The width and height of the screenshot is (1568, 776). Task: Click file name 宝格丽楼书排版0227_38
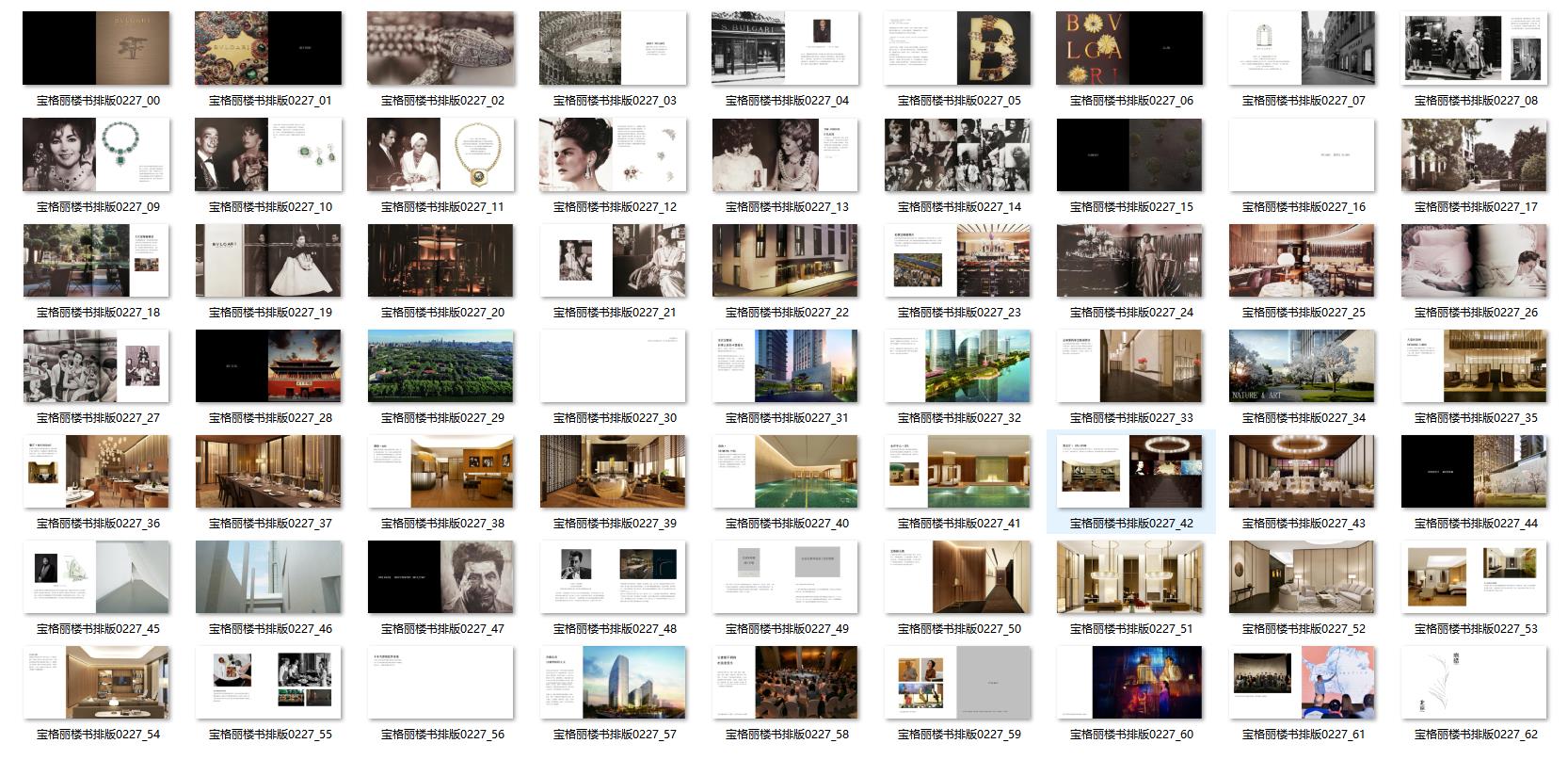click(442, 524)
